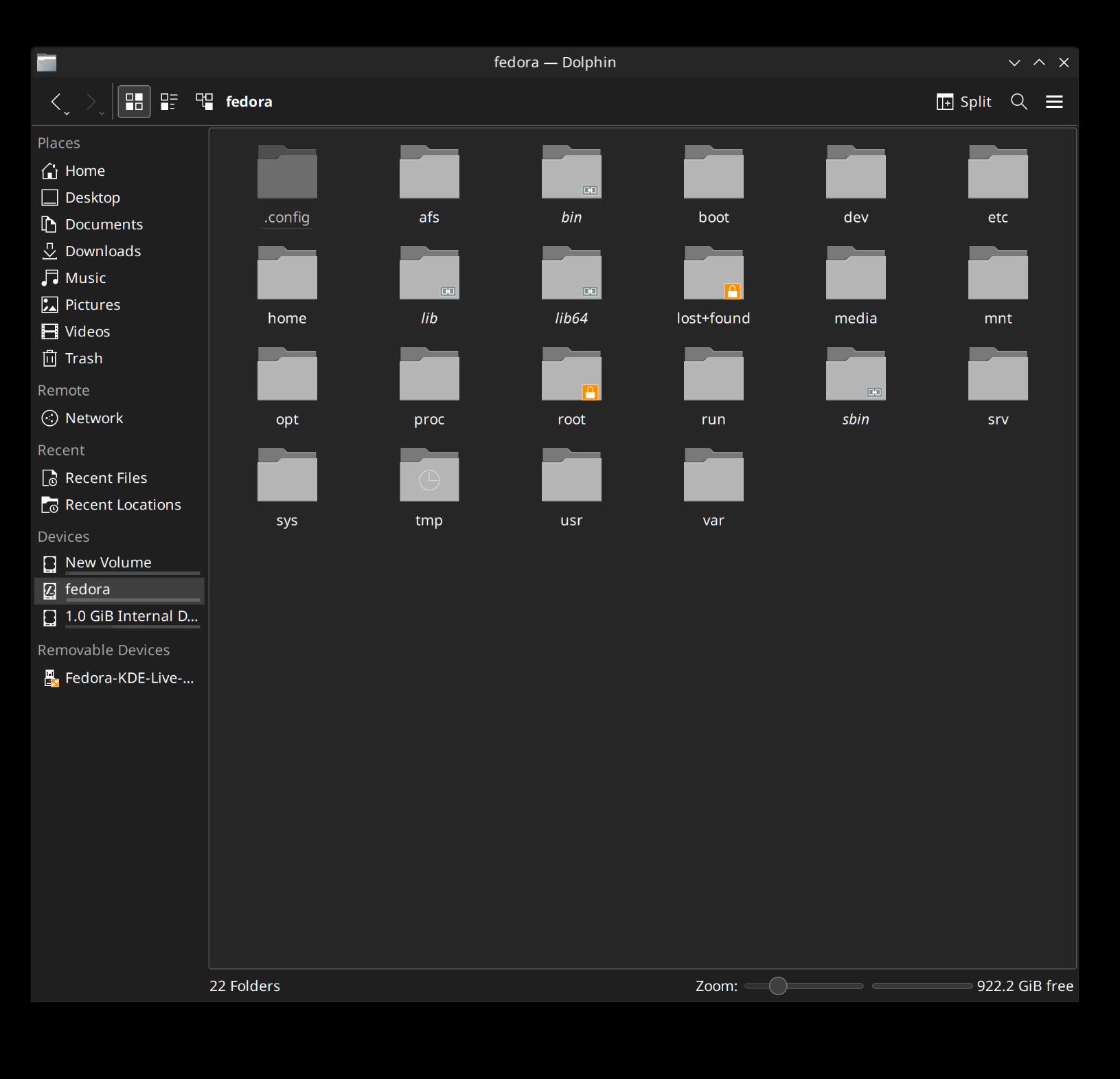Click the free space capacity bar
The image size is (1120, 1079).
(x=922, y=986)
